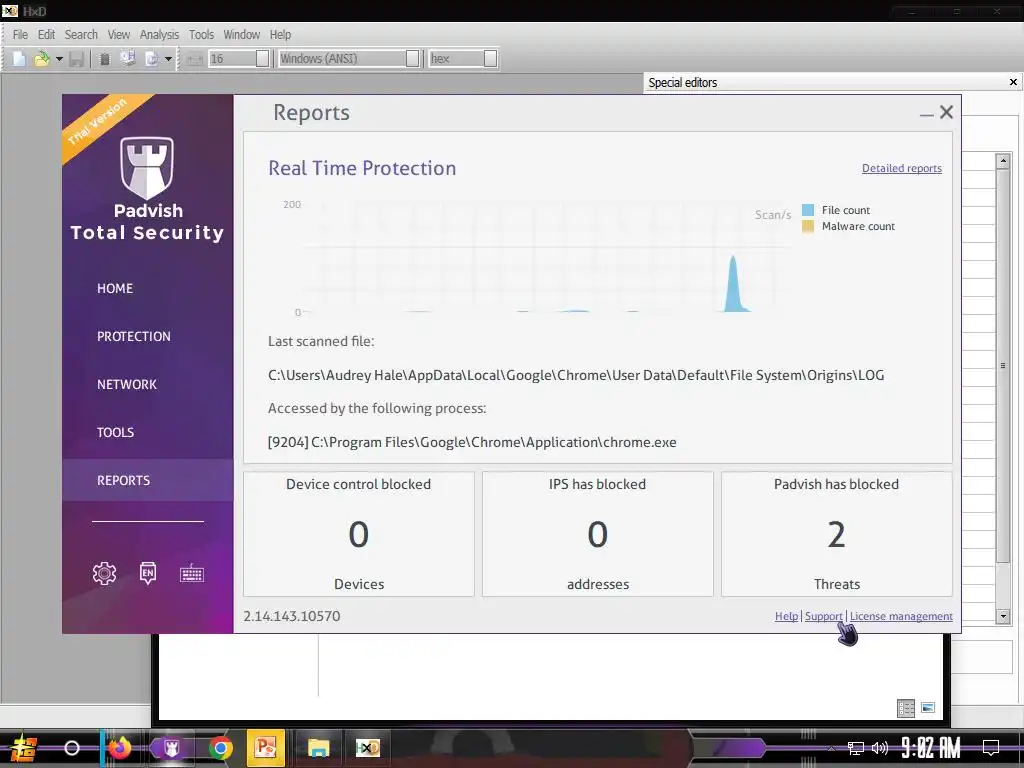Viewport: 1024px width, 768px height.
Task: Open the network status tray icon
Action: click(856, 748)
